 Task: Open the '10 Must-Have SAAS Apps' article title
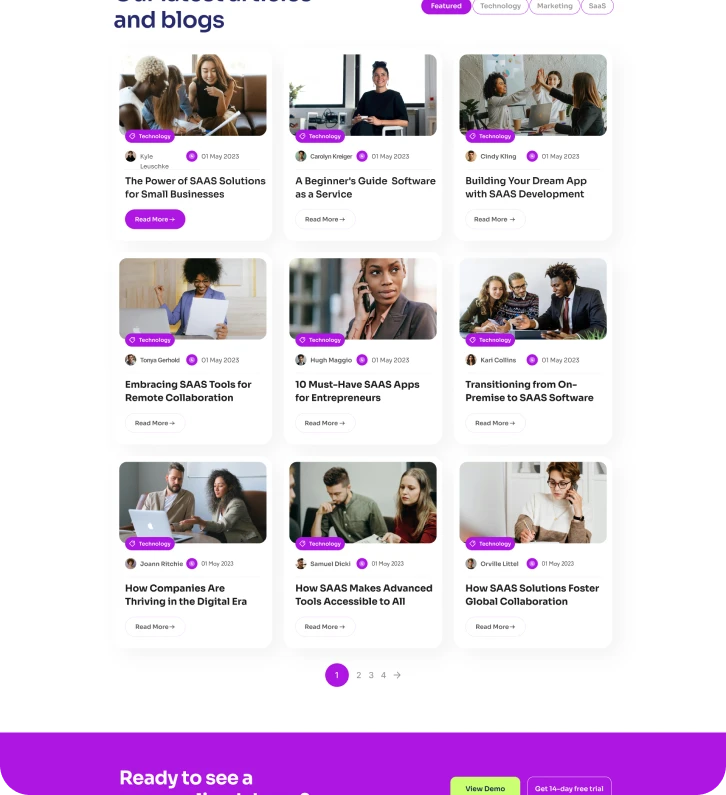357,391
